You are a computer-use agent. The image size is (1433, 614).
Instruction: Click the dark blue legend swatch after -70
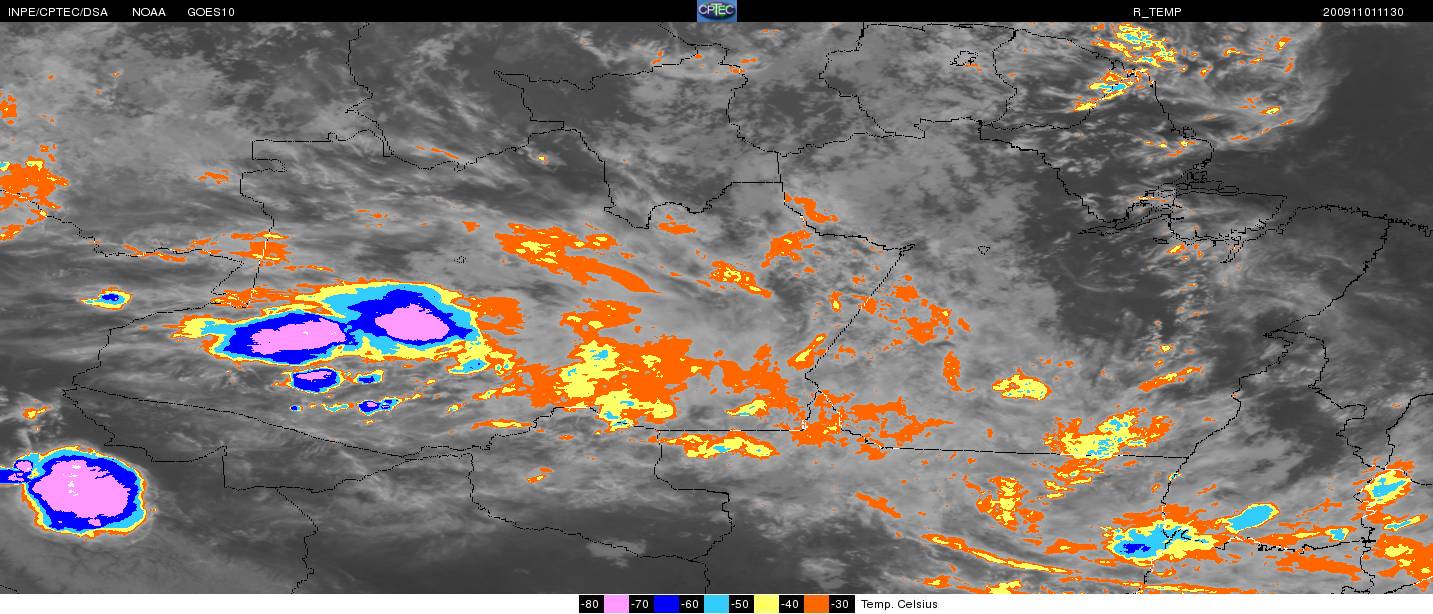pos(666,604)
